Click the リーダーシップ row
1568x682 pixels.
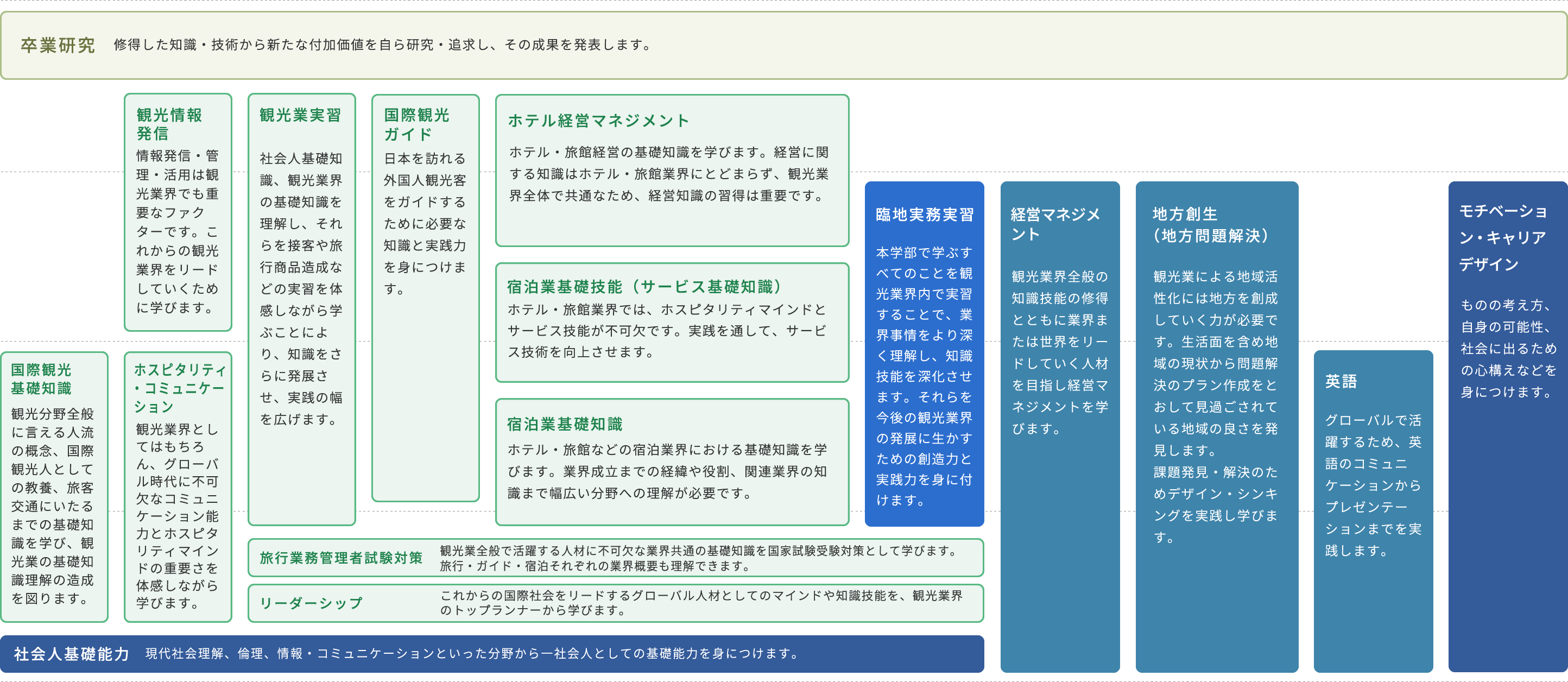tap(615, 603)
